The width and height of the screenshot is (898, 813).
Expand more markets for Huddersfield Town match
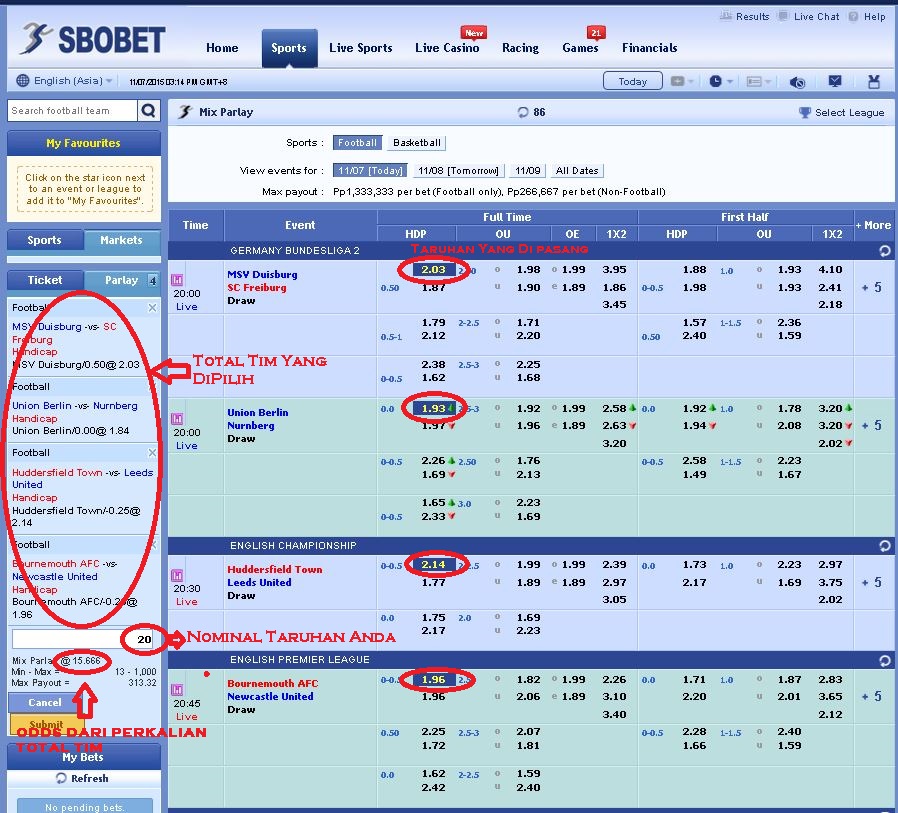[872, 582]
